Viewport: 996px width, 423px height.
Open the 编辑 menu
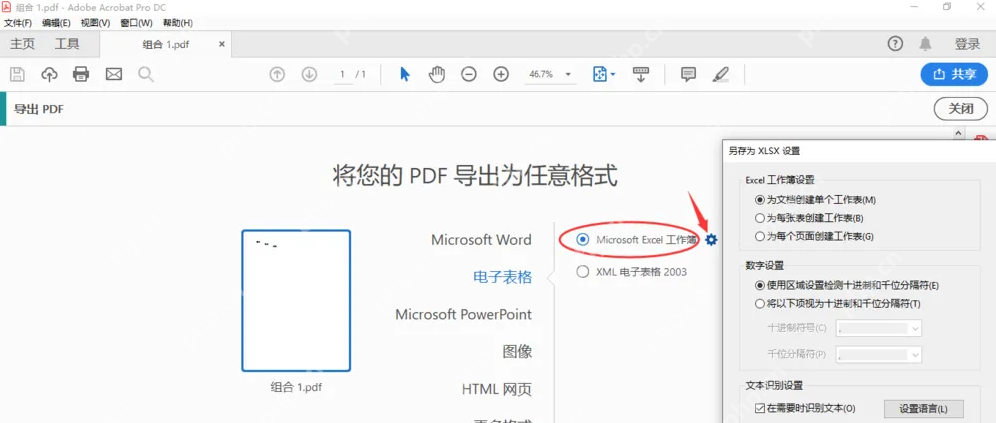(56, 23)
